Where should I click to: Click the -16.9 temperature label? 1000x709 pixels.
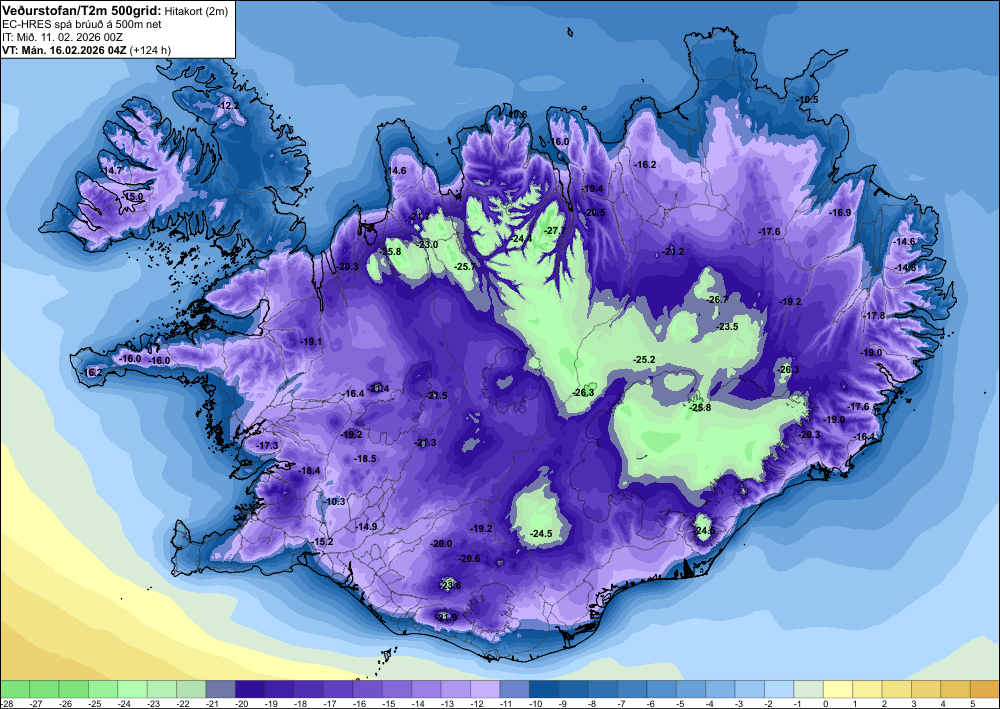840,212
